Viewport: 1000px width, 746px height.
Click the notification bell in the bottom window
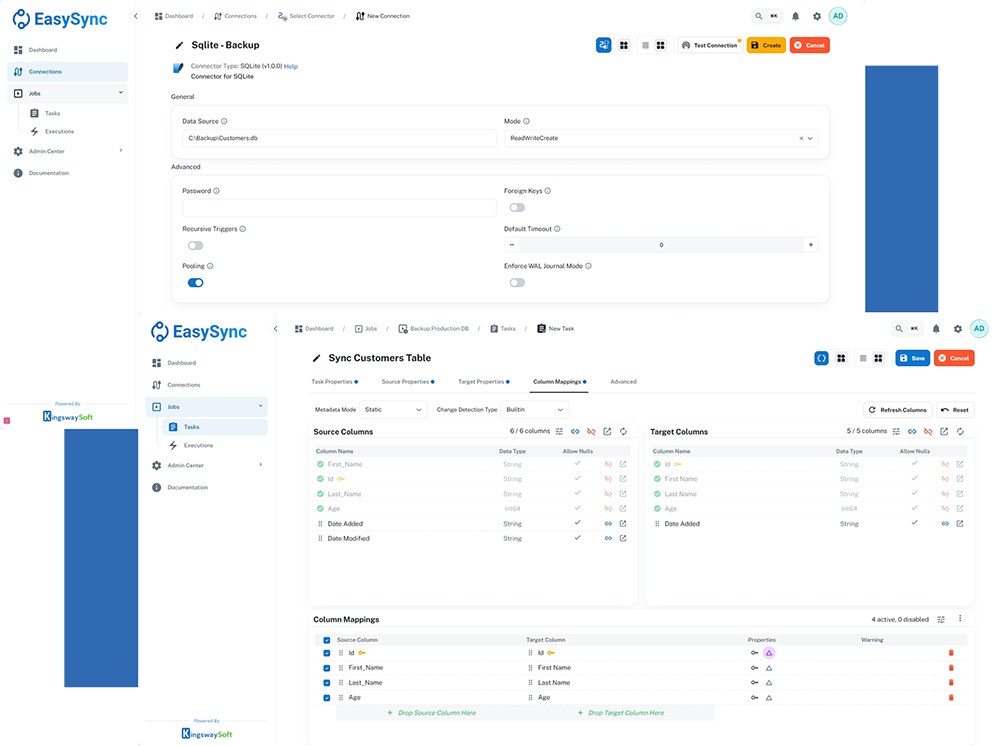coord(936,329)
